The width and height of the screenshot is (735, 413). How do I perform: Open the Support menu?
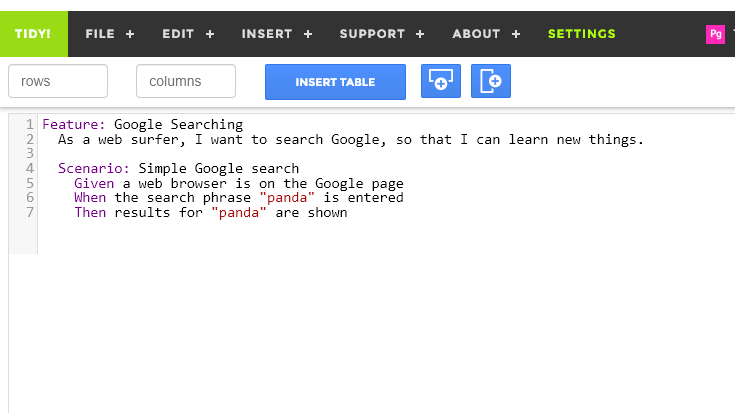tap(372, 34)
